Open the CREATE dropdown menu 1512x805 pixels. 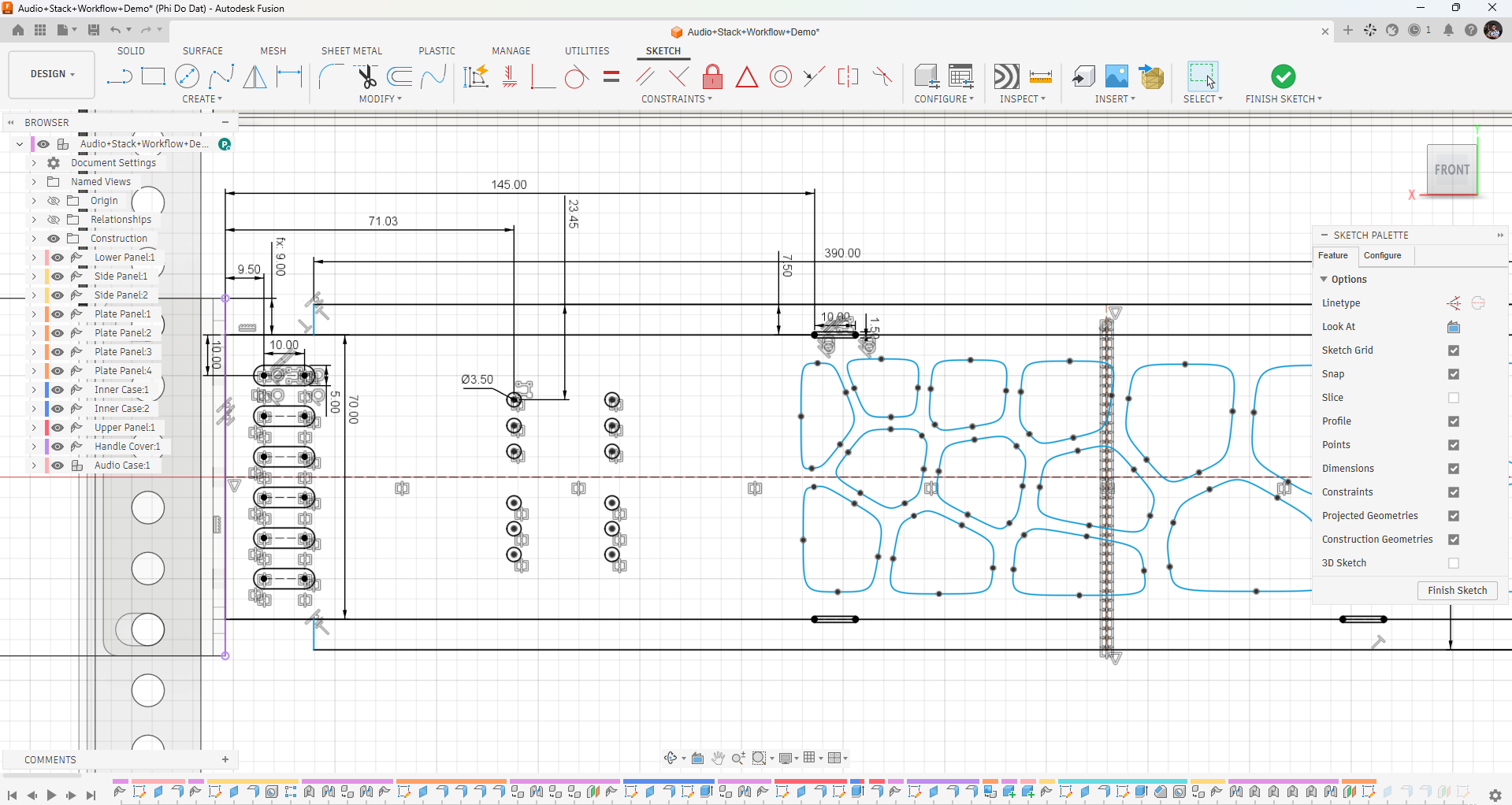coord(202,99)
